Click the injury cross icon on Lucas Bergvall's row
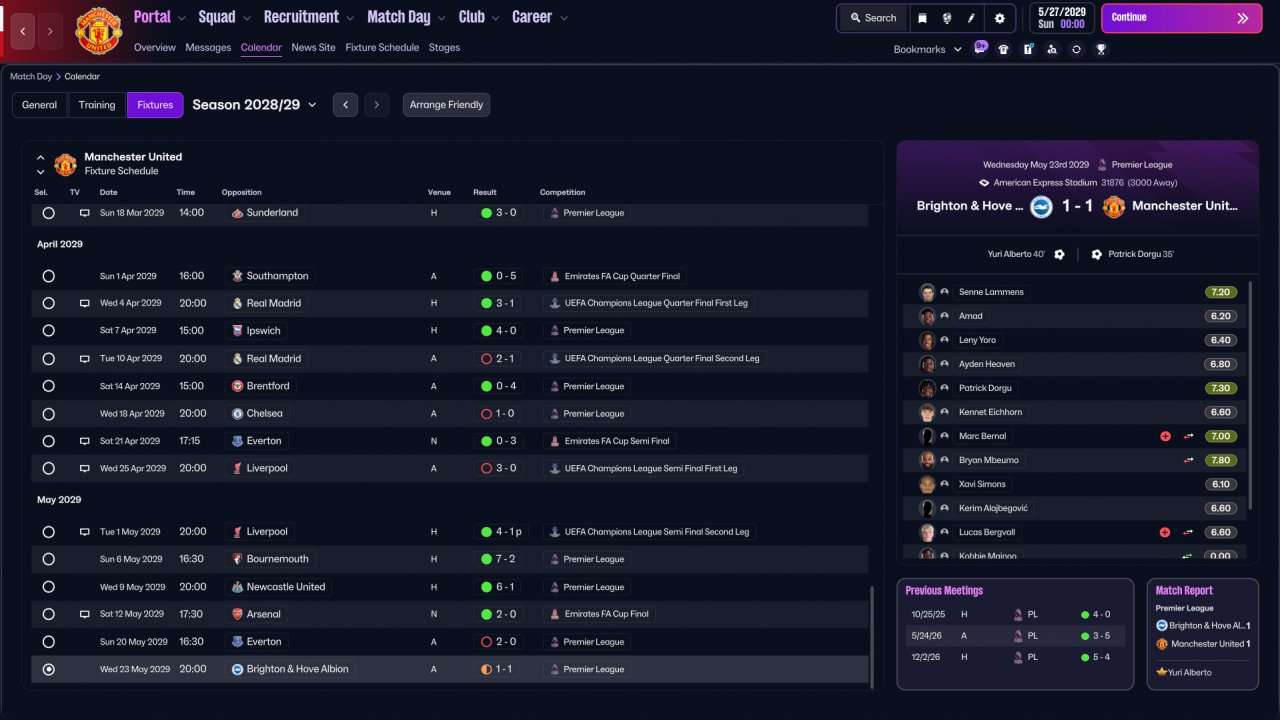 click(1165, 532)
